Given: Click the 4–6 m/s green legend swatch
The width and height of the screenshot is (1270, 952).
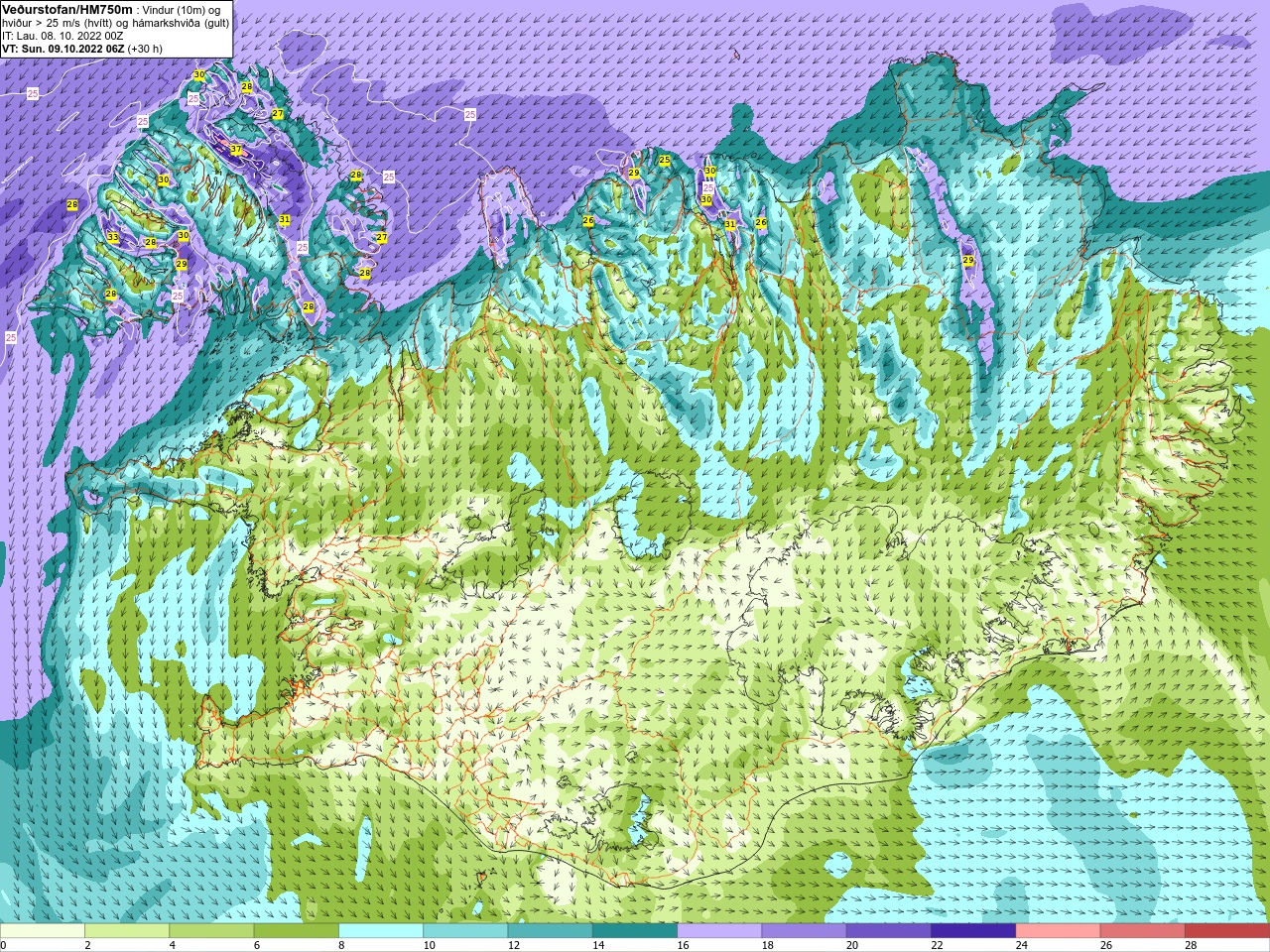Looking at the screenshot, I should click(x=211, y=931).
